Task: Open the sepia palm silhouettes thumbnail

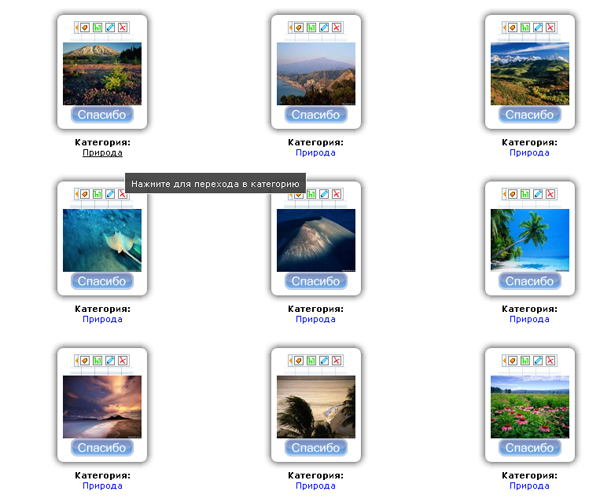Action: pyautogui.click(x=316, y=407)
